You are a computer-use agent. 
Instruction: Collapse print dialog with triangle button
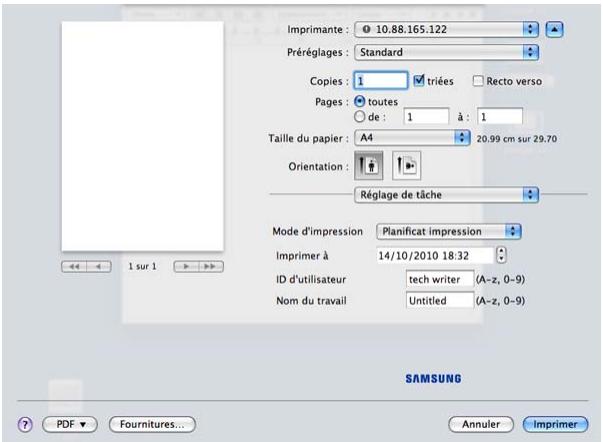pos(554,30)
